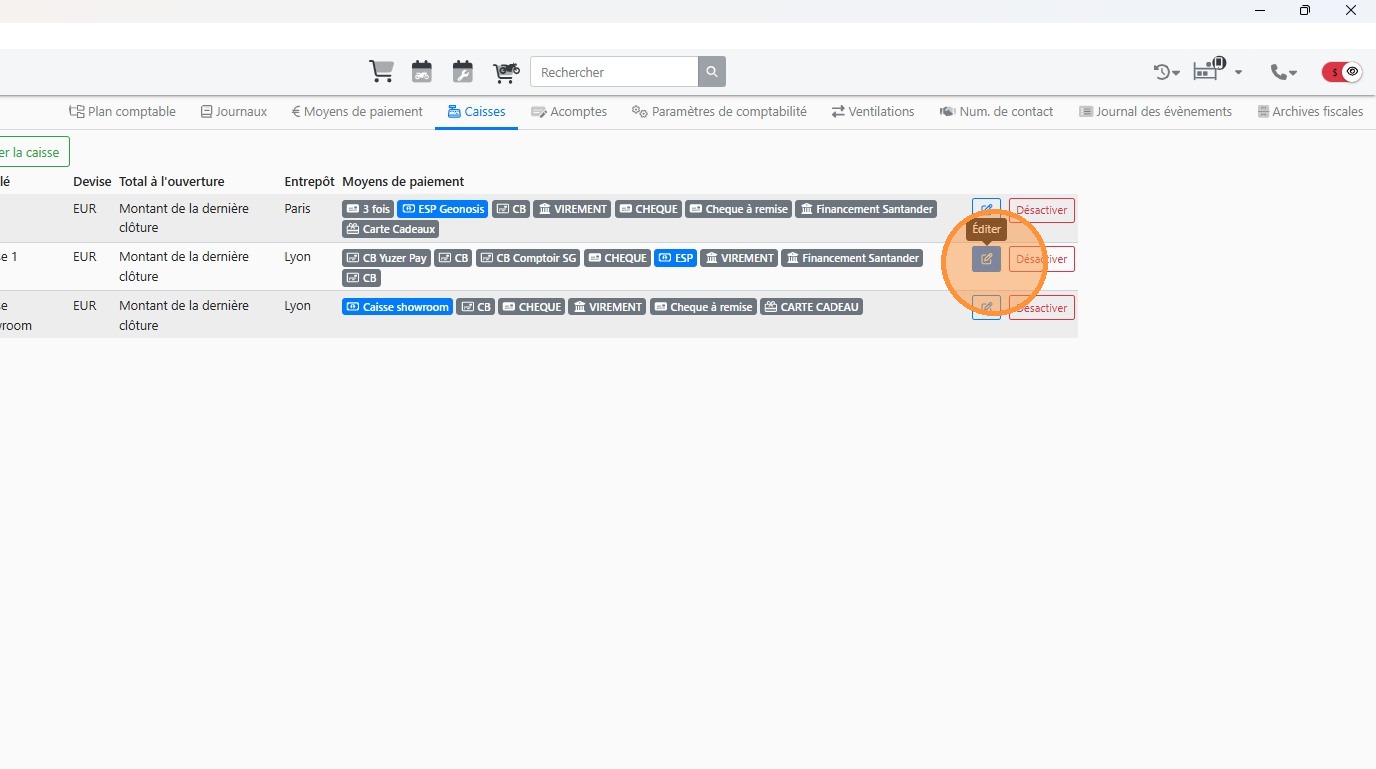Click the Total à l'ouverture column header
Screen dimensions: 1376x769
[172, 182]
